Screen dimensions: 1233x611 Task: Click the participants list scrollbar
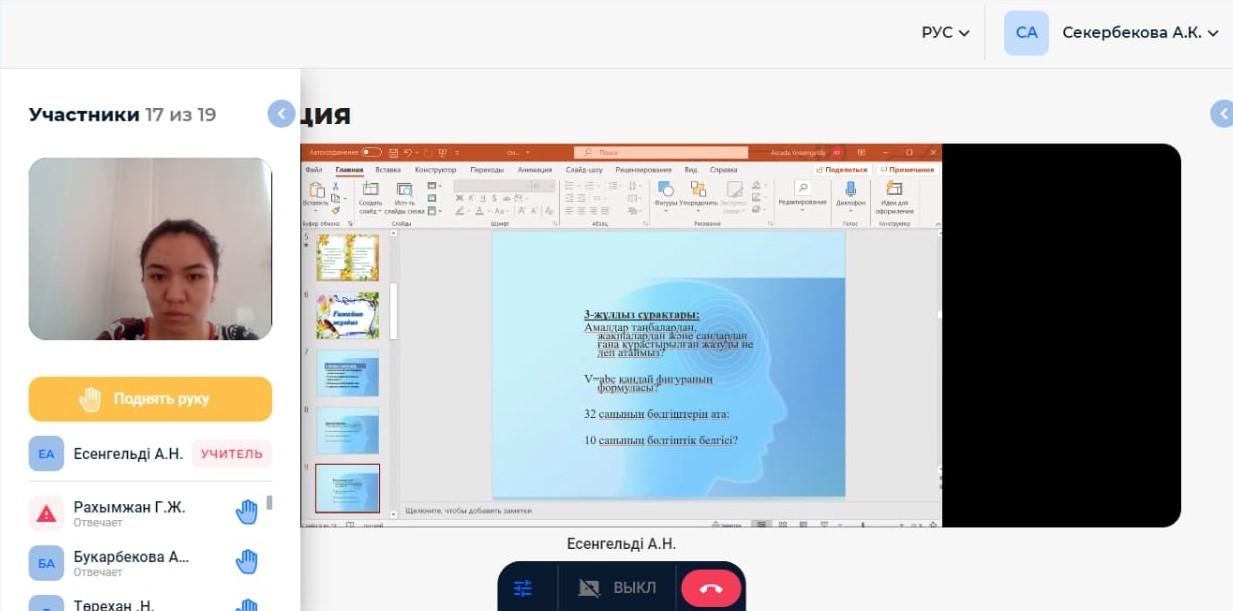pyautogui.click(x=269, y=503)
